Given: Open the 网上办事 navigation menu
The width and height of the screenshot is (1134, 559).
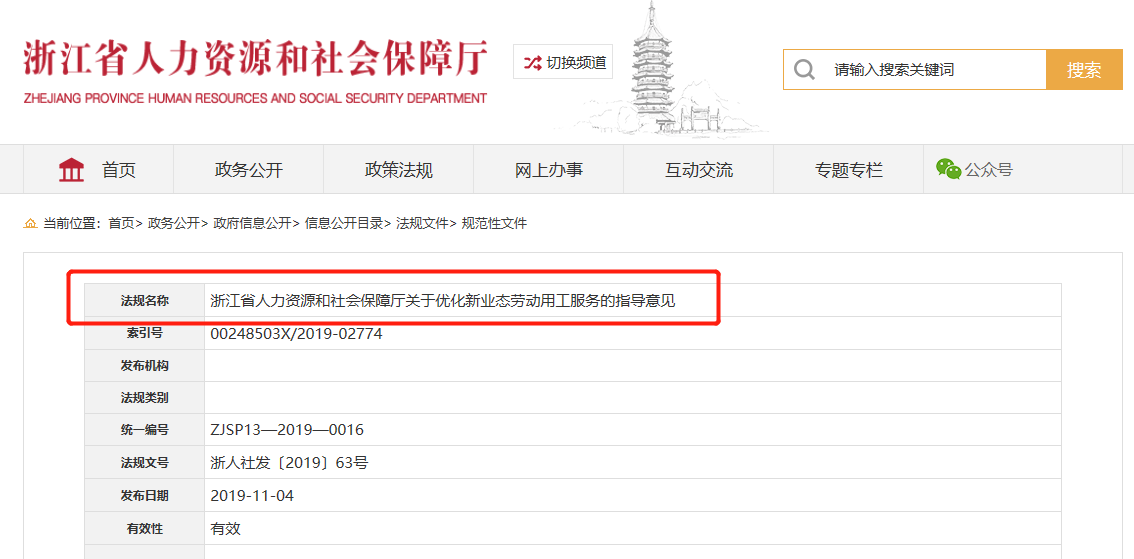Looking at the screenshot, I should click(549, 170).
